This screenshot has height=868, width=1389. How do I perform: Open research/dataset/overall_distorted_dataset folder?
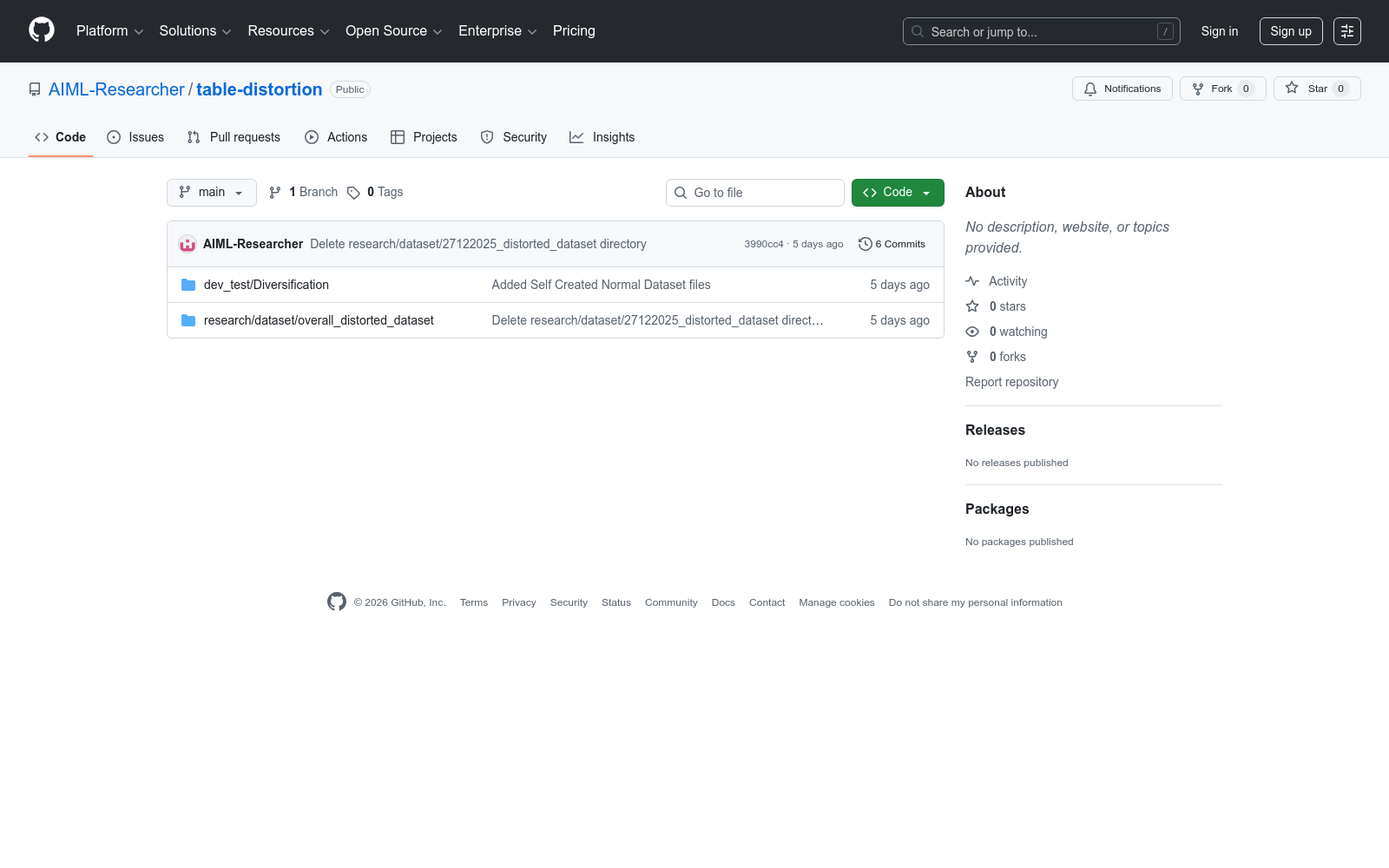(319, 320)
